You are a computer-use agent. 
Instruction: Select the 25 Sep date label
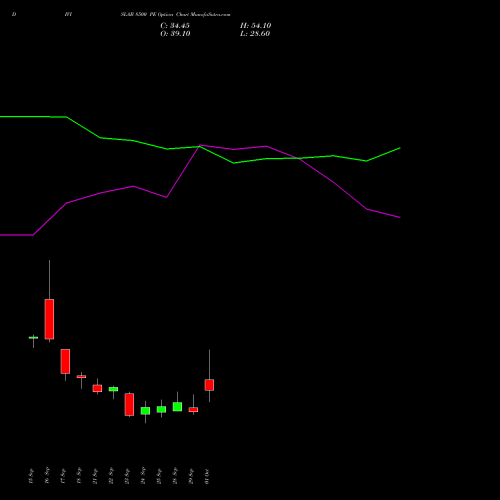point(159,476)
